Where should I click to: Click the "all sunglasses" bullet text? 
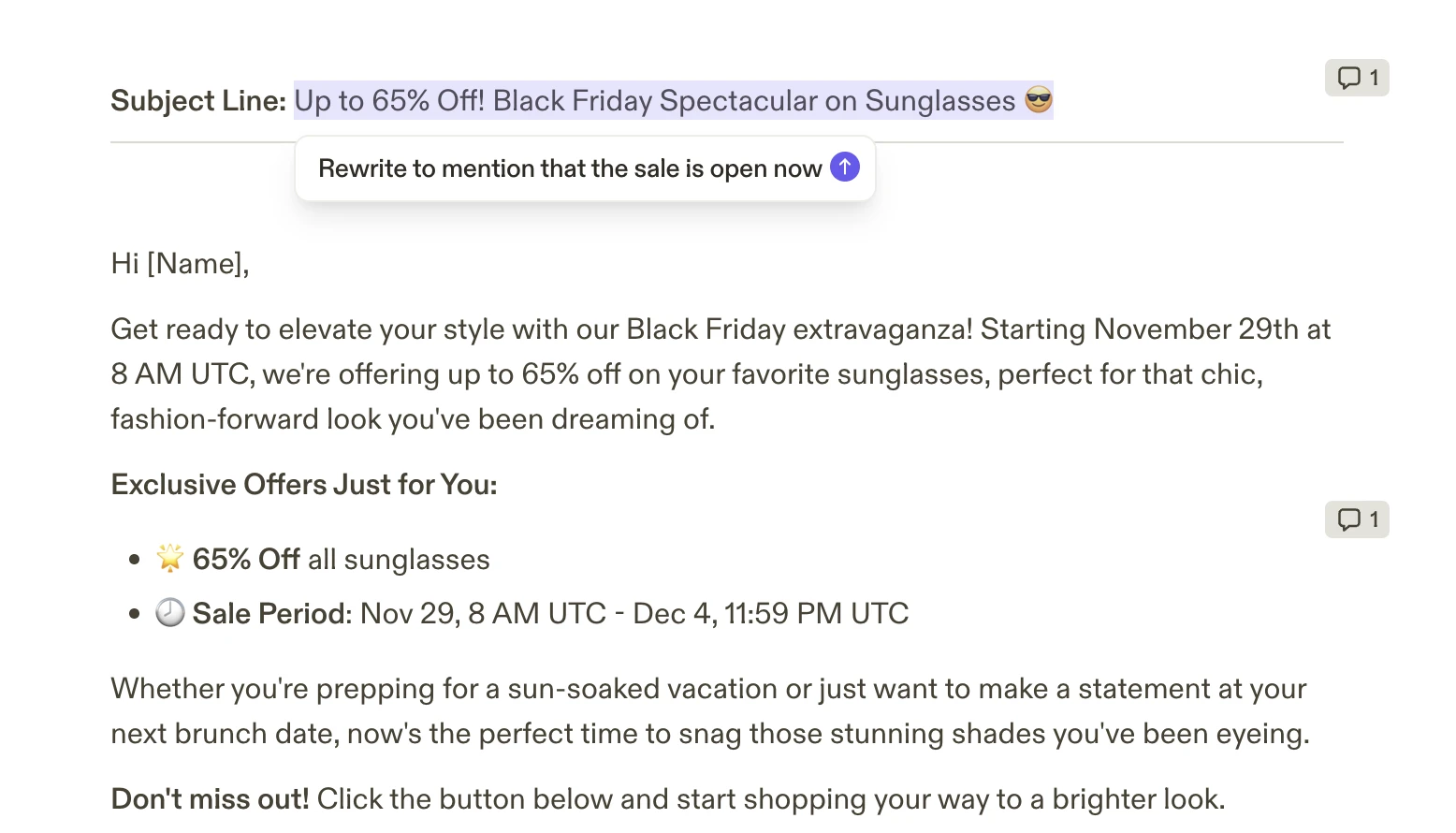pyautogui.click(x=399, y=560)
